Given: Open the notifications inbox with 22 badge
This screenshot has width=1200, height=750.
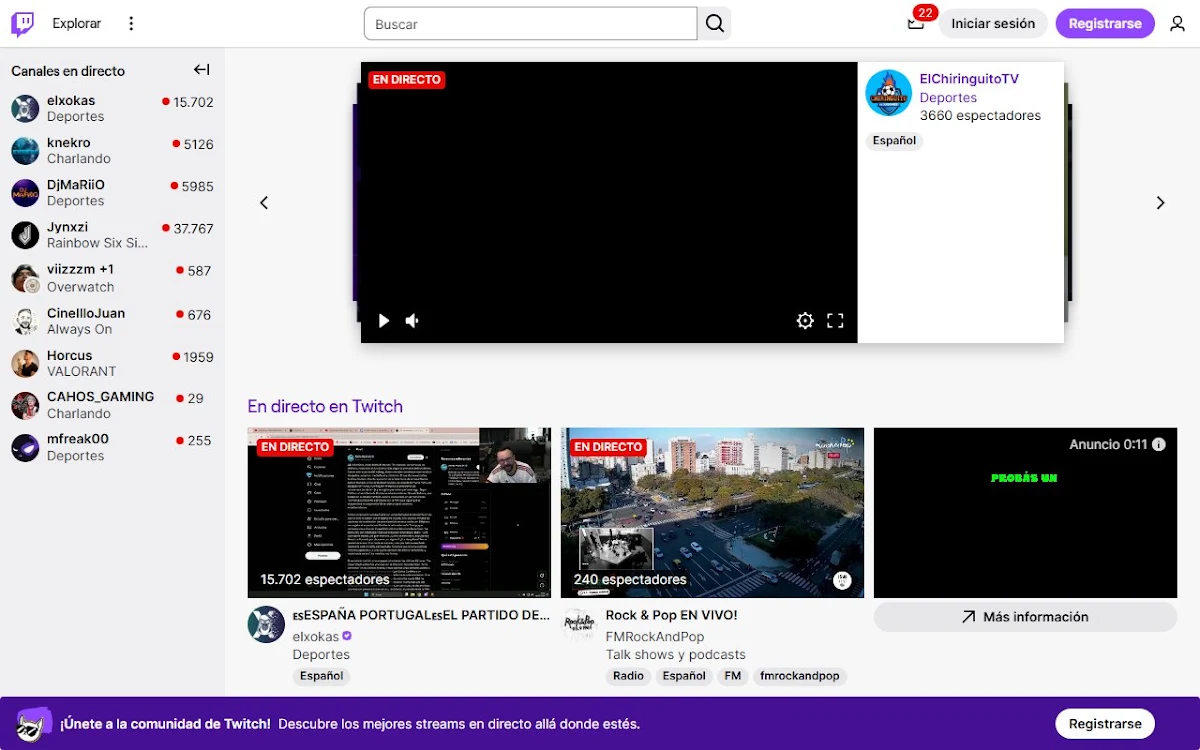Looking at the screenshot, I should [x=916, y=23].
